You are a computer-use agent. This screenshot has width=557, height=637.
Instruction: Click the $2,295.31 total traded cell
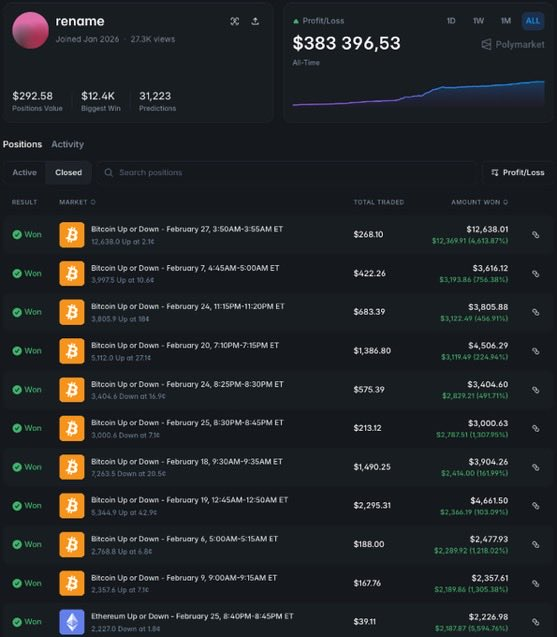[x=372, y=506]
